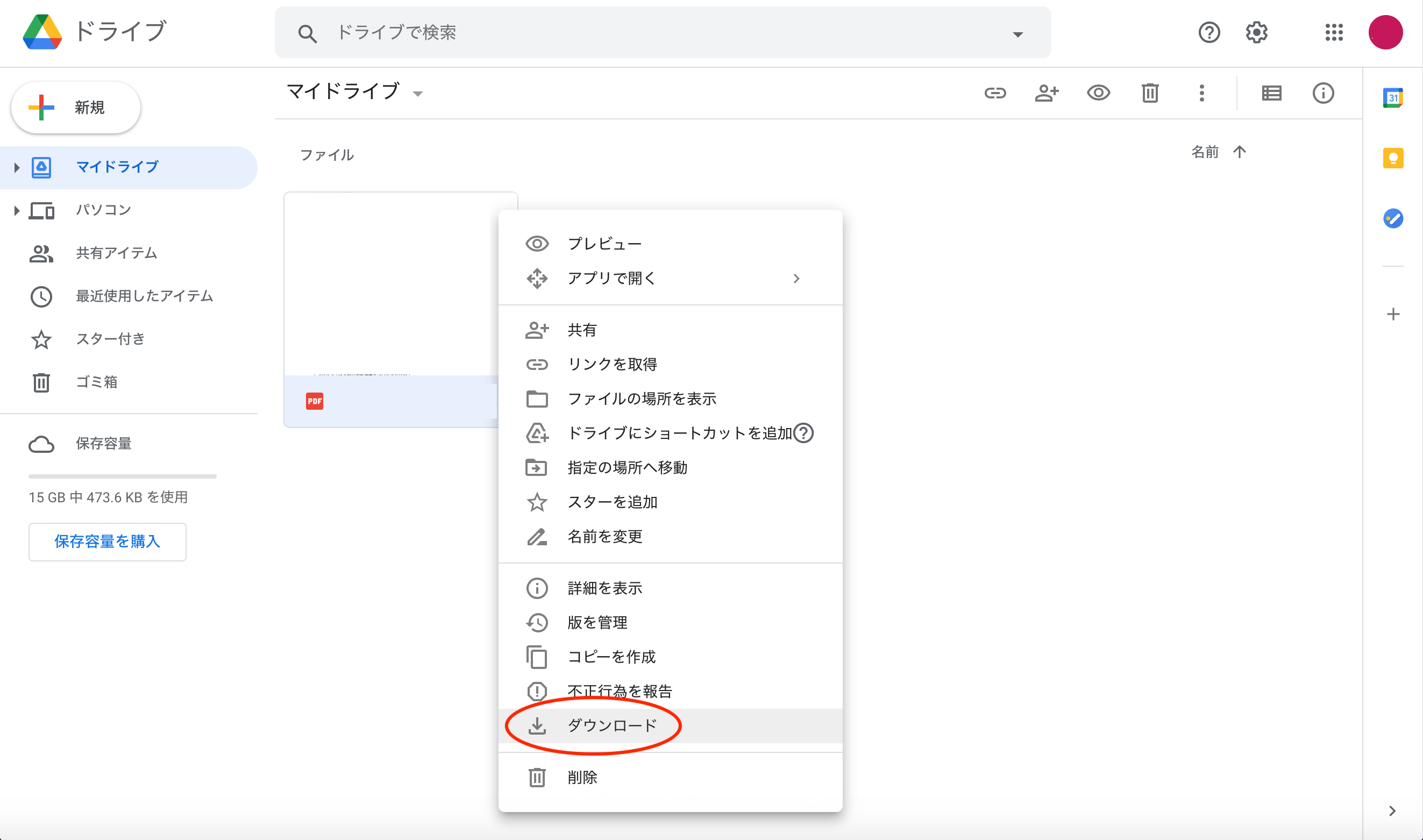This screenshot has width=1423, height=840.
Task: Expand the マイドライブ tree arrow
Action: coord(17,168)
